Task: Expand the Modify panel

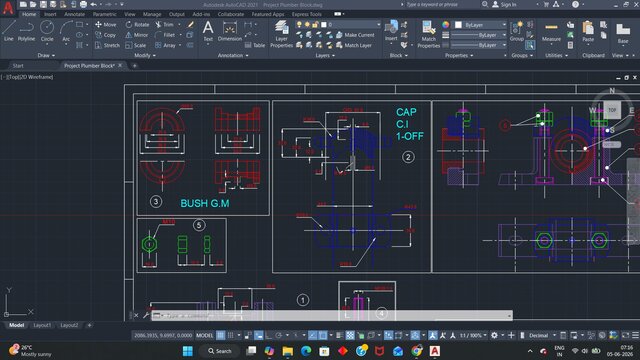Action: coord(145,55)
